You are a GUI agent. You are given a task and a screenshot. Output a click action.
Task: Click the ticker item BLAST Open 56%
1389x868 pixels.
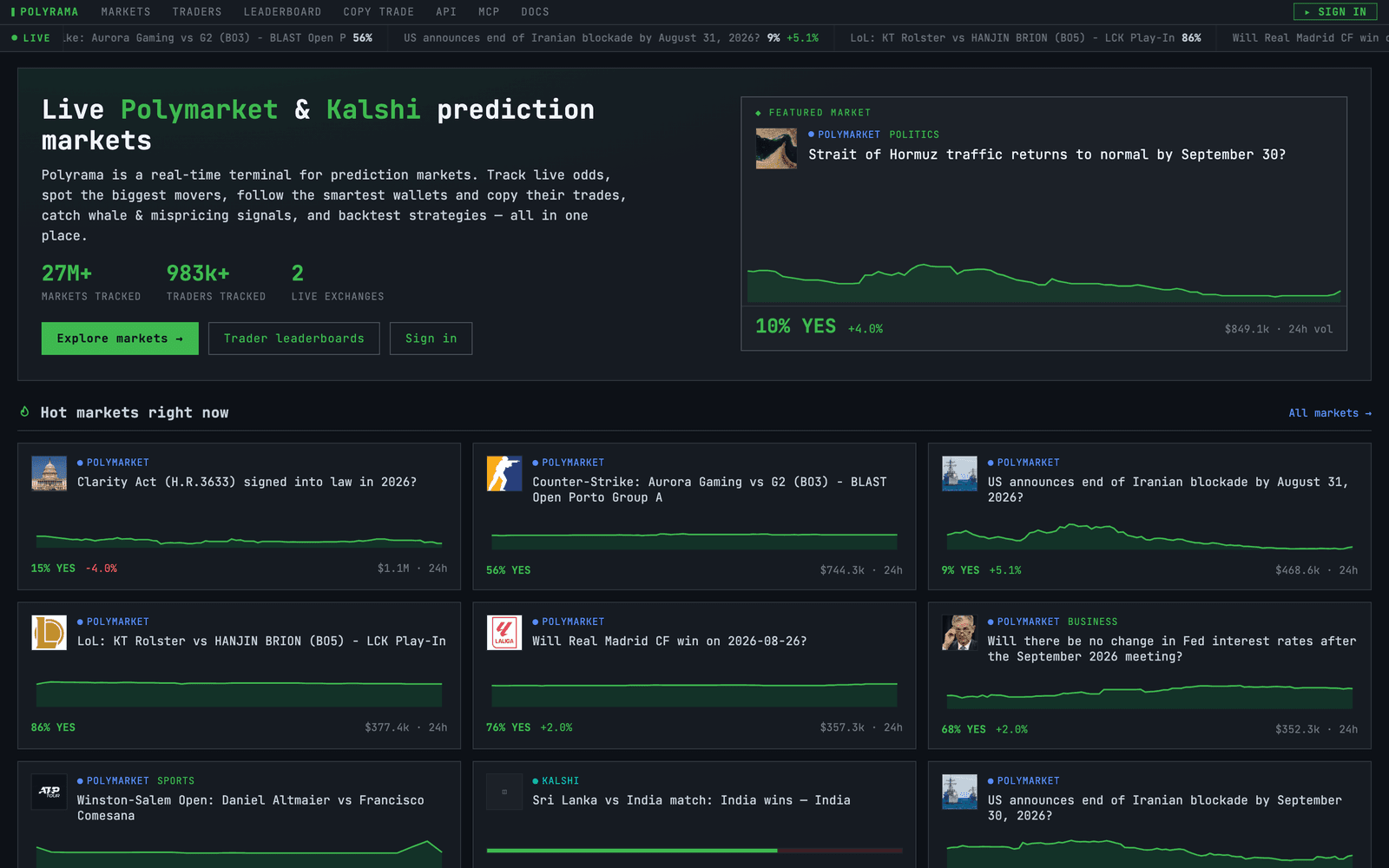(218, 38)
